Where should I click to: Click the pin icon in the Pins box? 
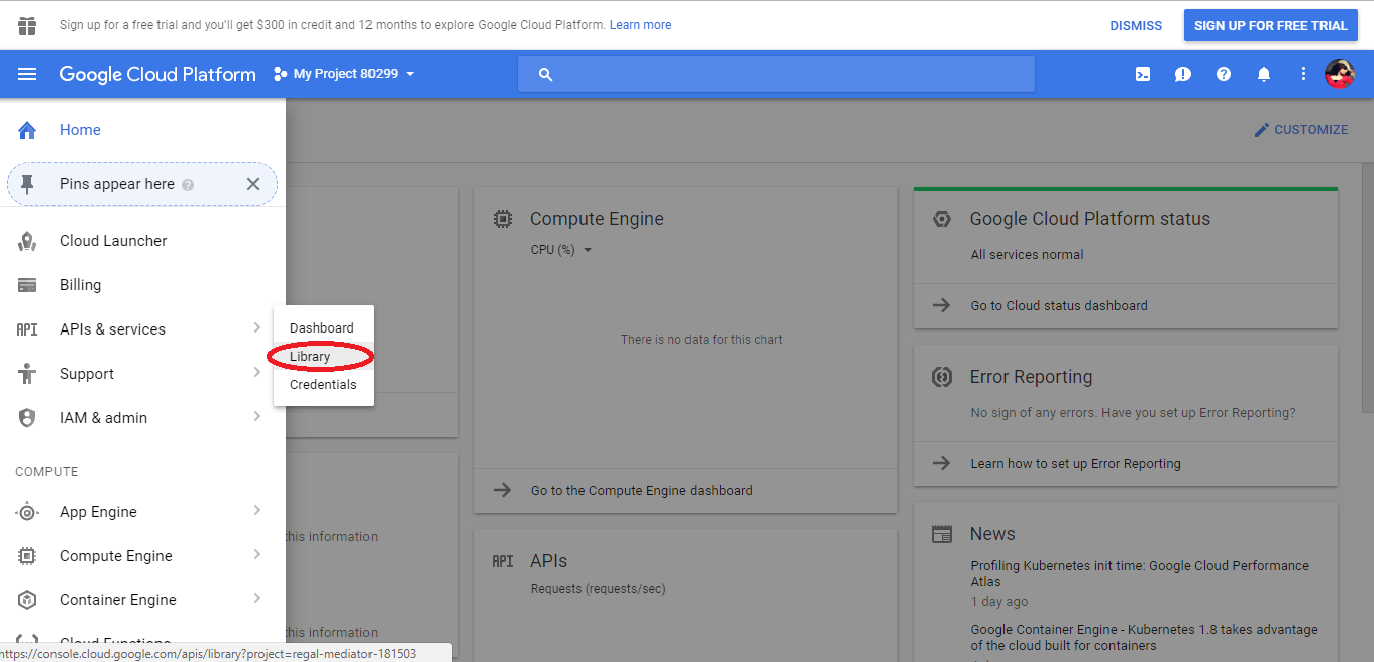[x=28, y=184]
